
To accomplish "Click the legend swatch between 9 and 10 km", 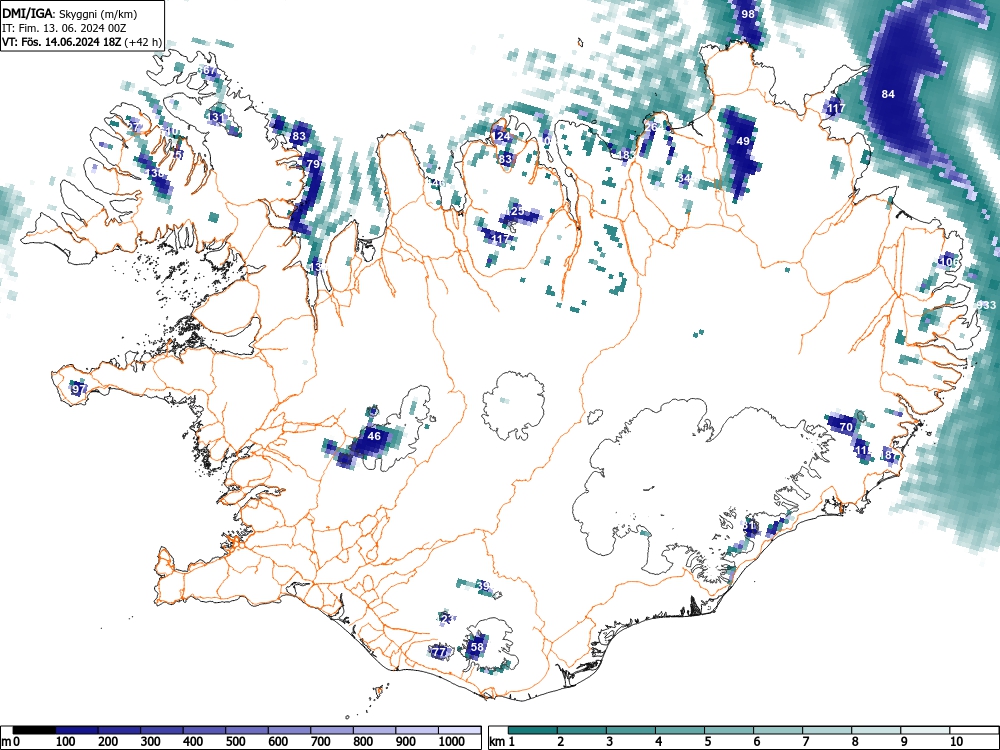I will 925,730.
